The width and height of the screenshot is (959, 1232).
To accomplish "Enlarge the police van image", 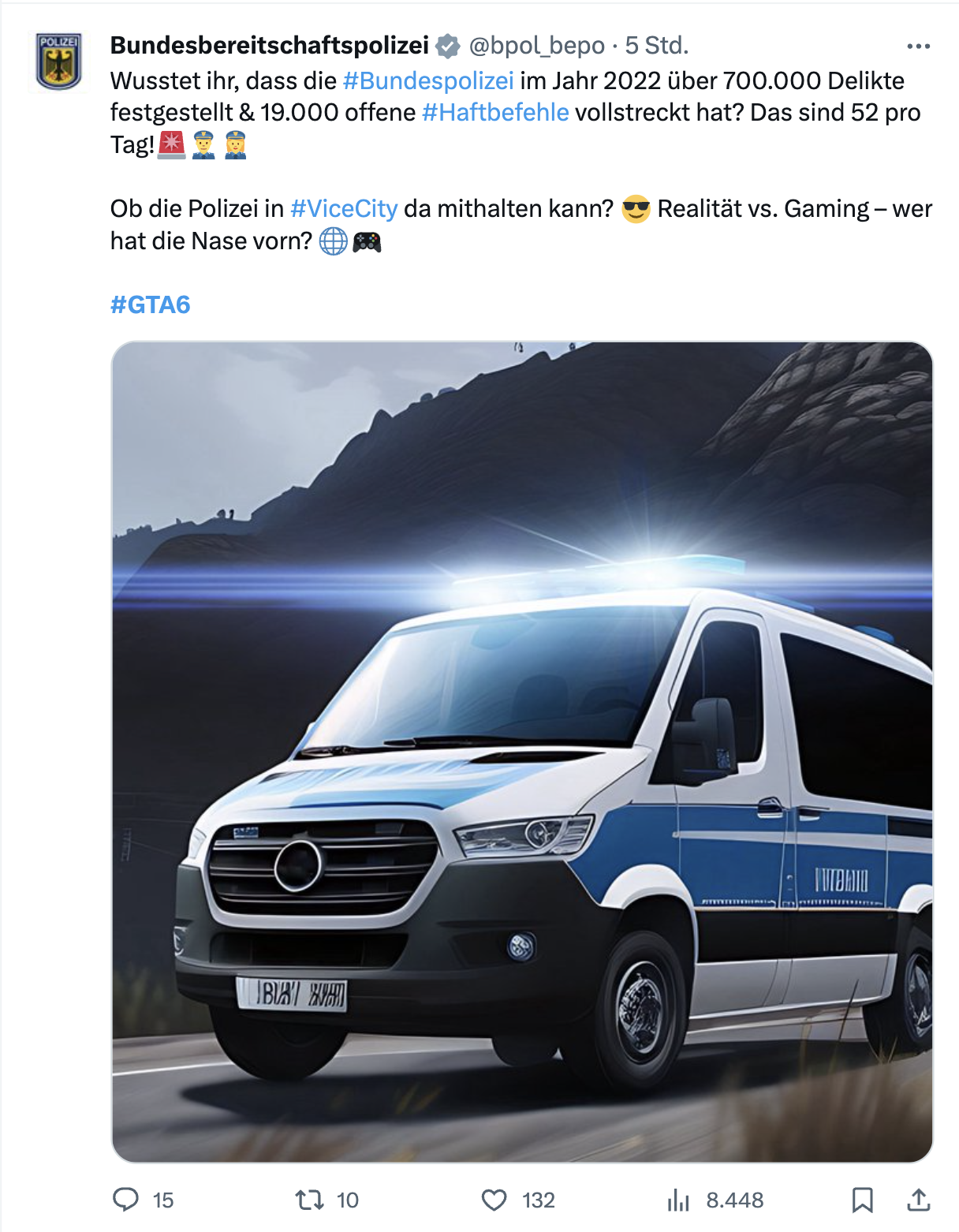I will click(x=522, y=752).
